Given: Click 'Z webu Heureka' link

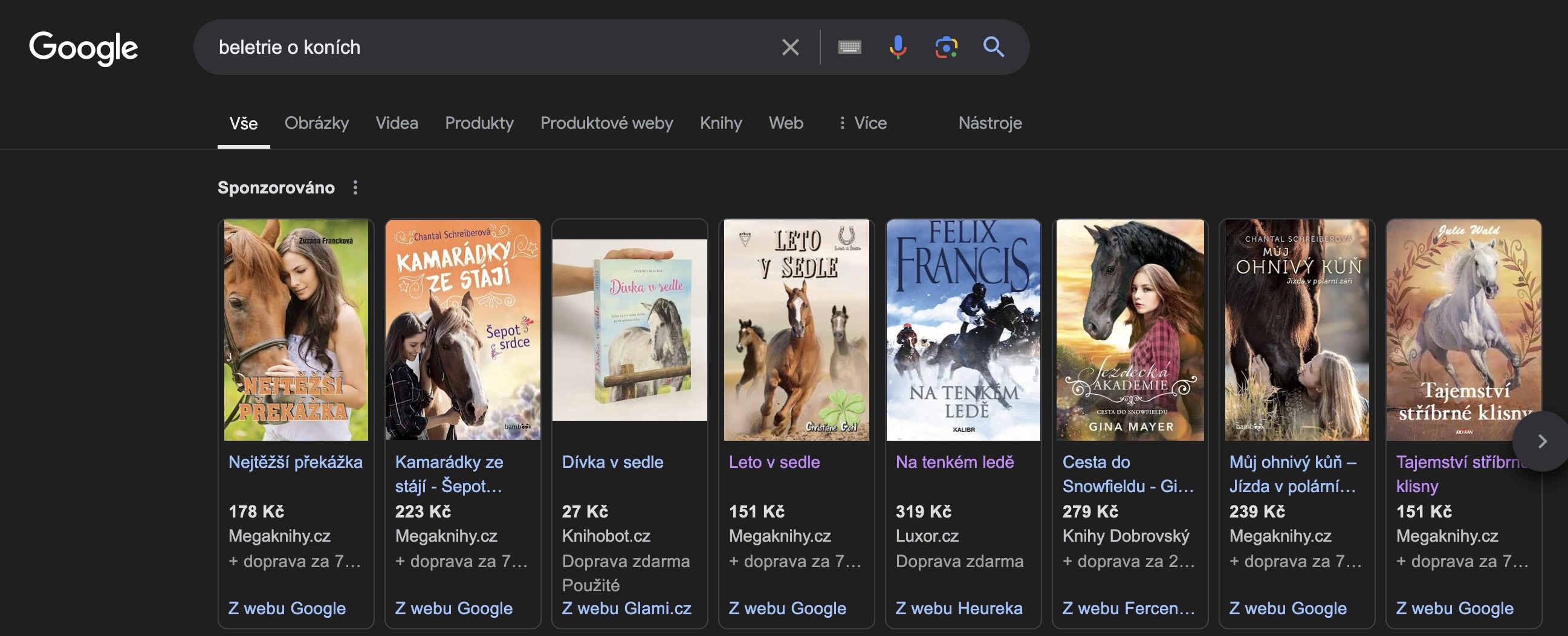Looking at the screenshot, I should coord(959,608).
